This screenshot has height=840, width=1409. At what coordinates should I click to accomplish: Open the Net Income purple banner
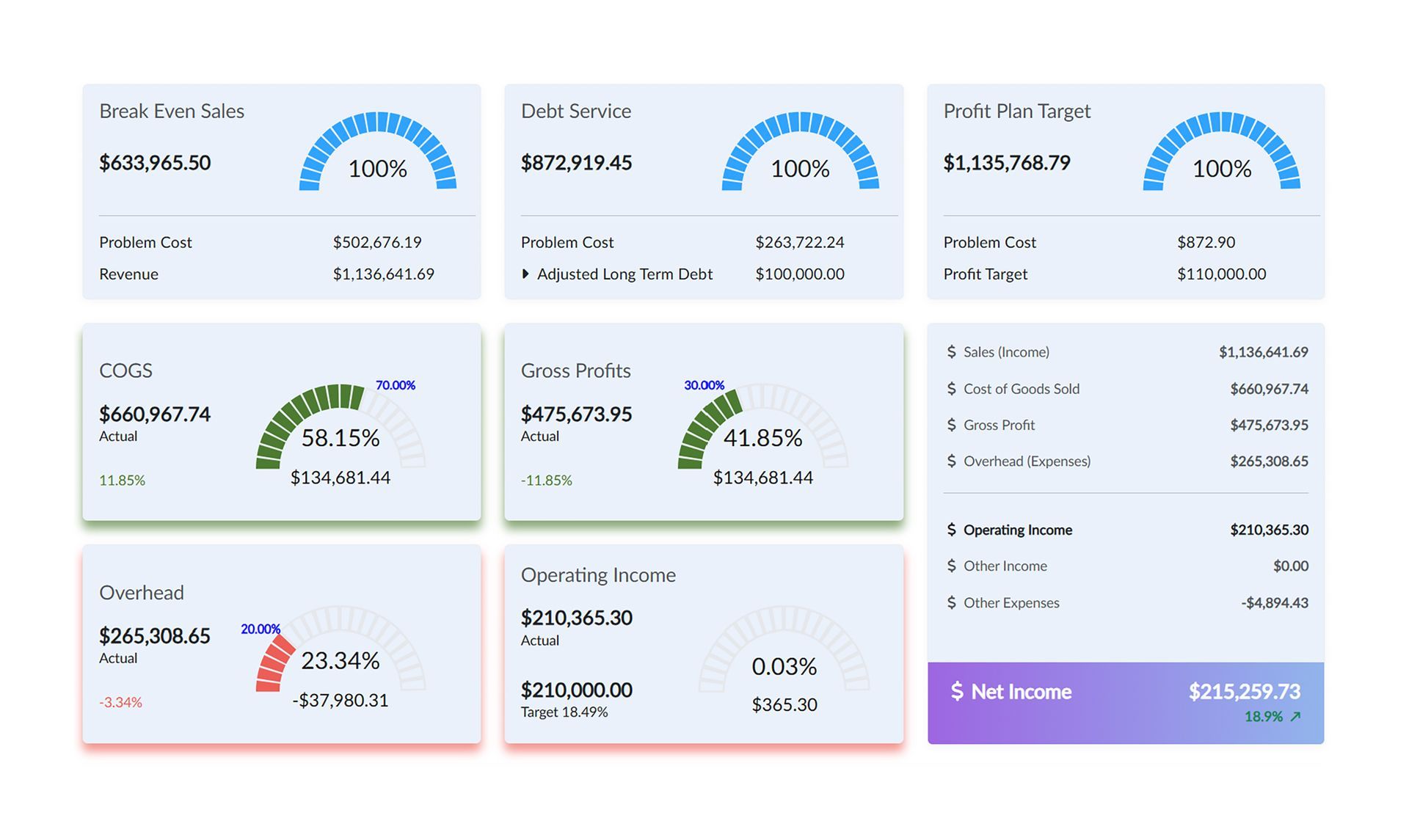[x=1125, y=703]
